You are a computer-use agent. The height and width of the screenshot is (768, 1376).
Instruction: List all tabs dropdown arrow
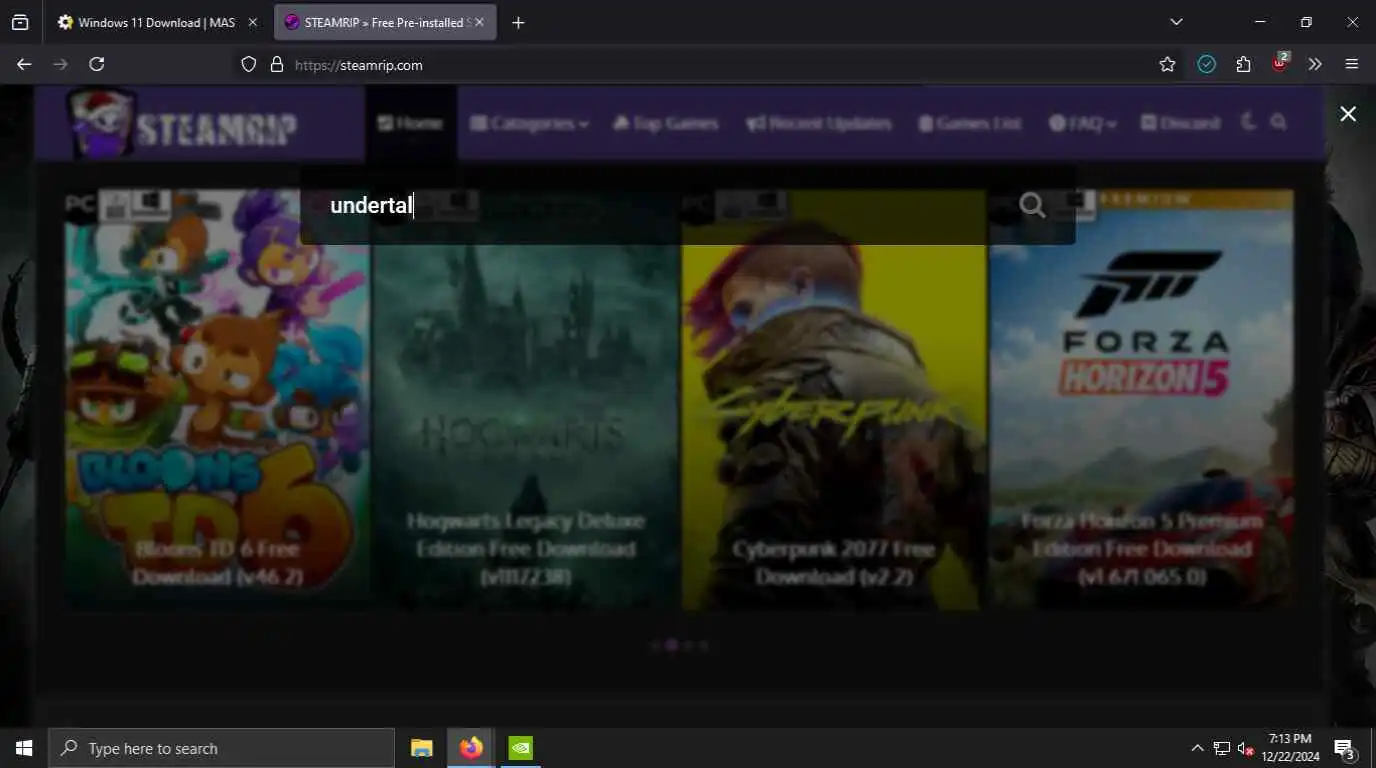pos(1176,22)
